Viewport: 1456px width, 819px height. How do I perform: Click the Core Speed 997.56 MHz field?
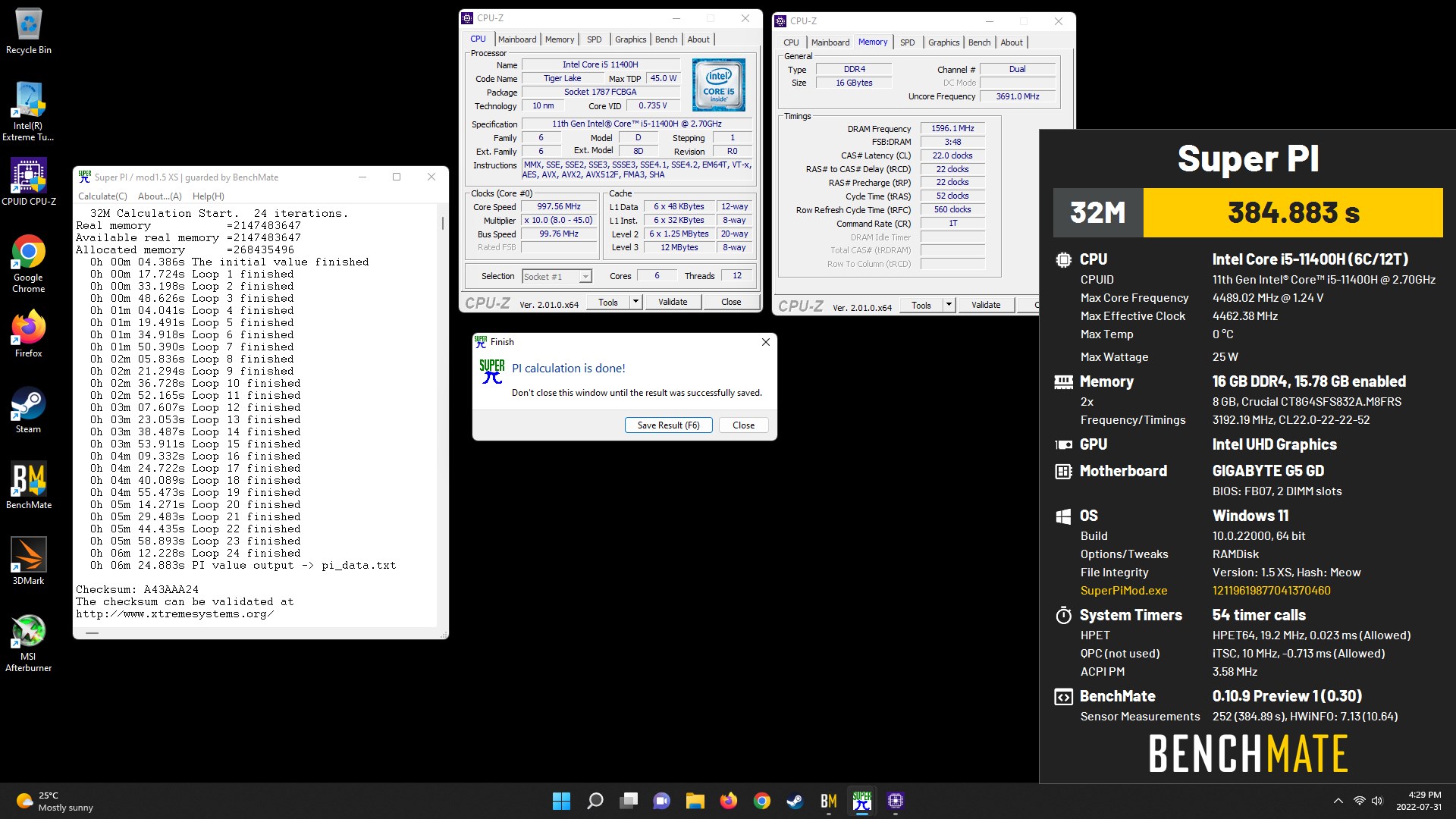559,207
